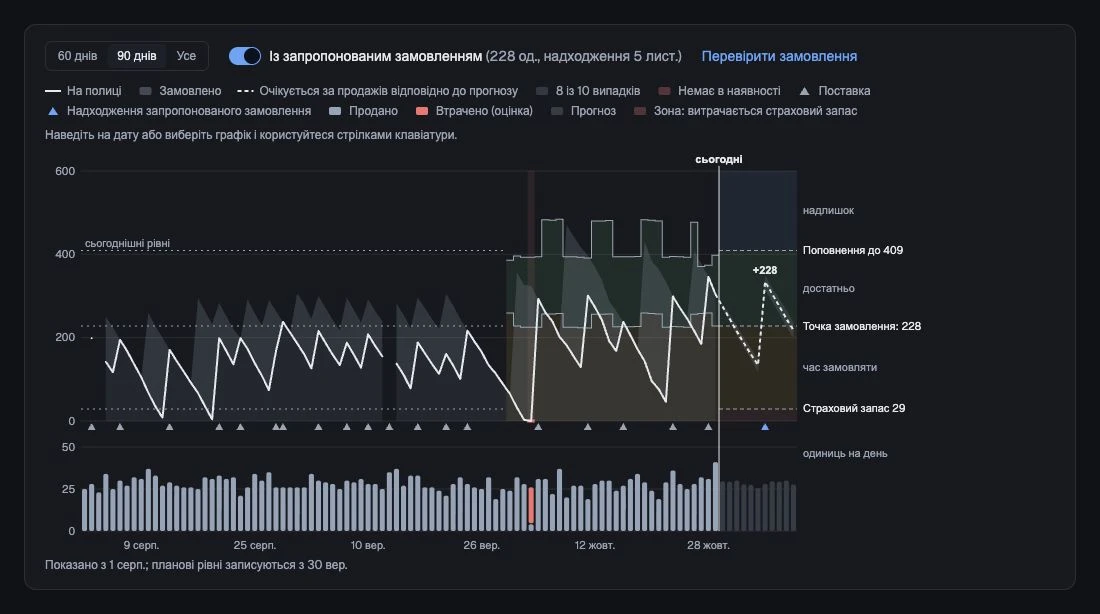
Task: Click the Страховий запас 29 label
Action: tap(854, 408)
